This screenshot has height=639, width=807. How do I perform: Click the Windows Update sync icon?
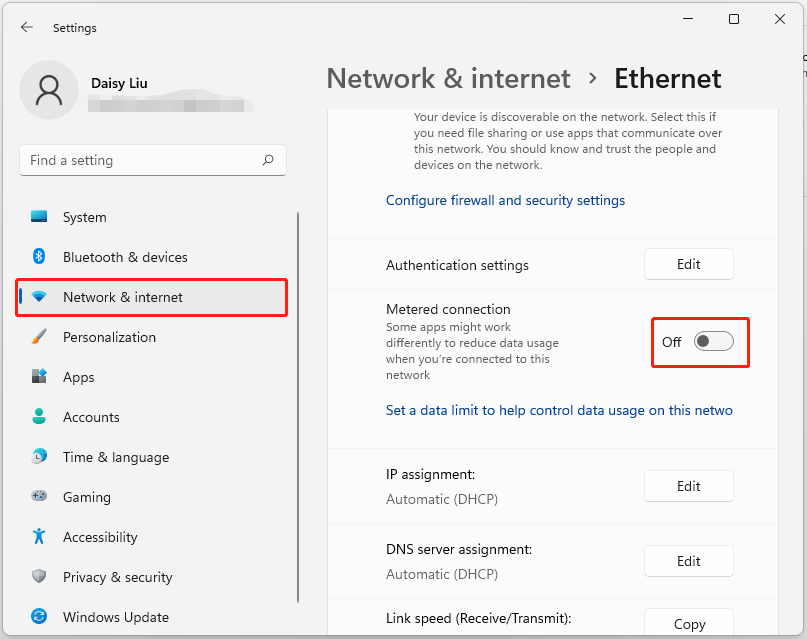point(39,617)
